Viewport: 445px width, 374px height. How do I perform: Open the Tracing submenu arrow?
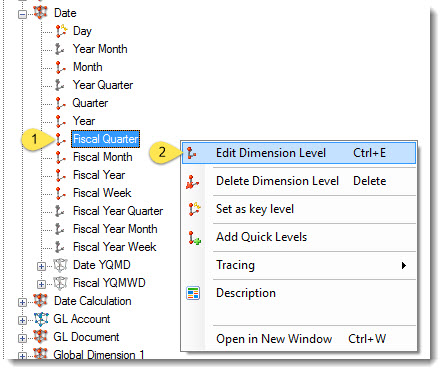pyautogui.click(x=404, y=266)
